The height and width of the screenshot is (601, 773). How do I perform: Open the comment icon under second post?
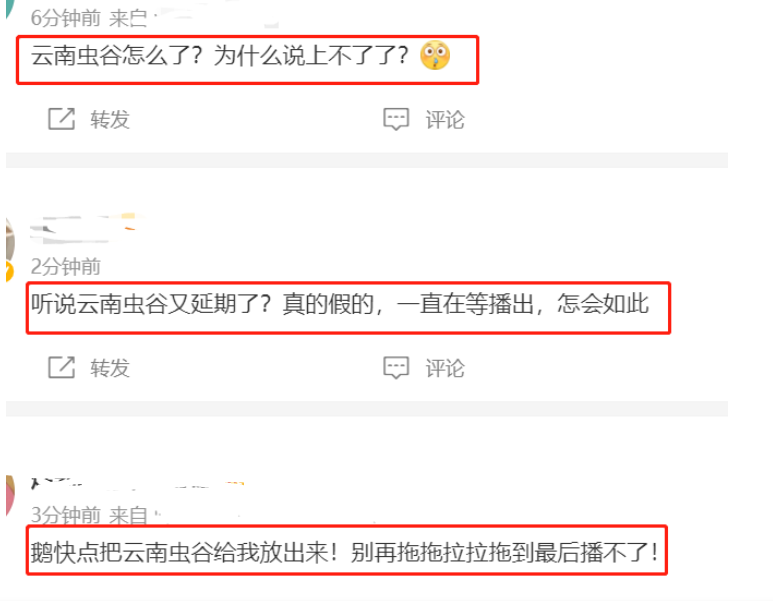point(396,367)
